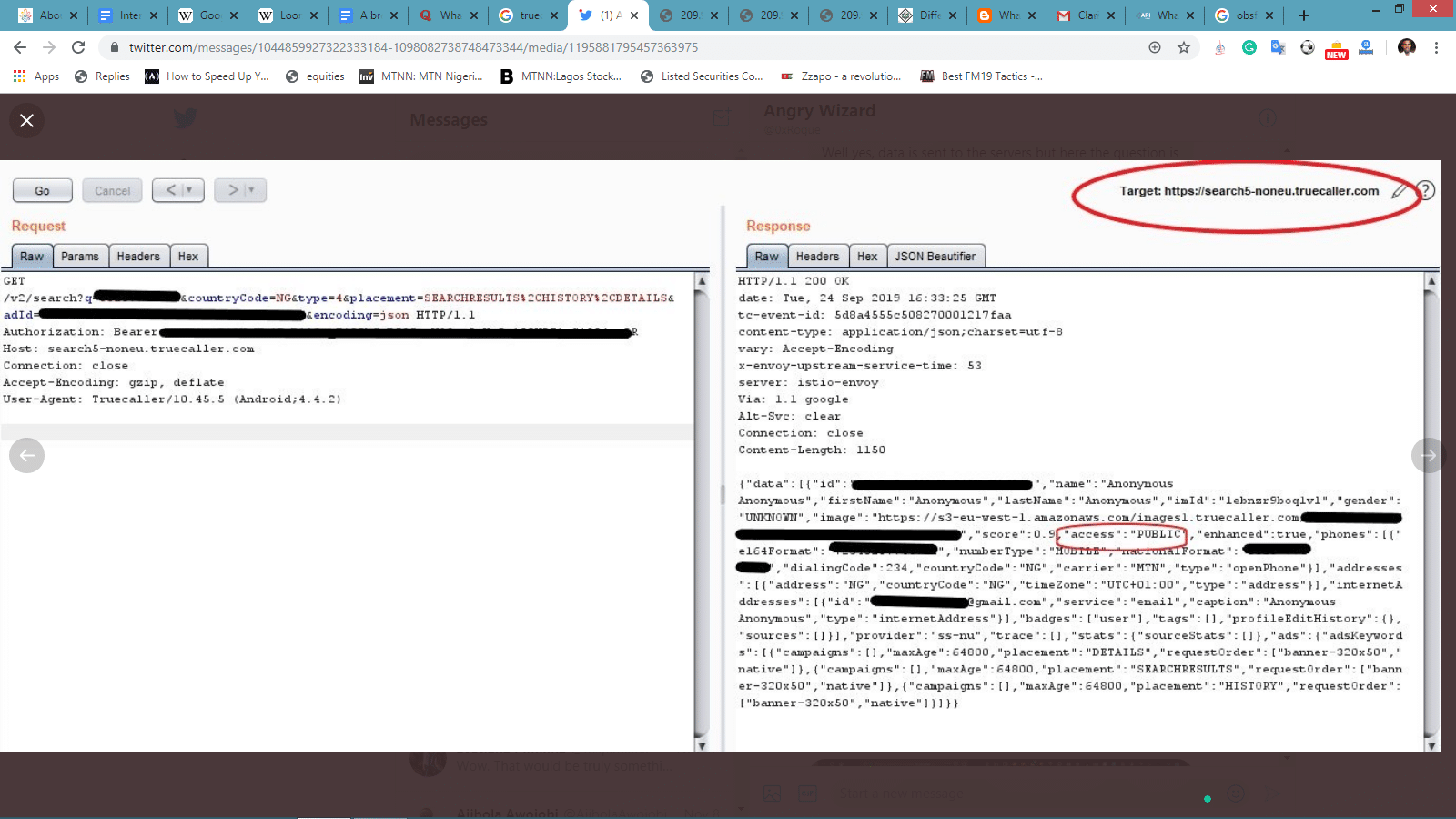Image resolution: width=1456 pixels, height=819 pixels.
Task: Click the 'Content-Length: 1150' header line
Action: [812, 450]
